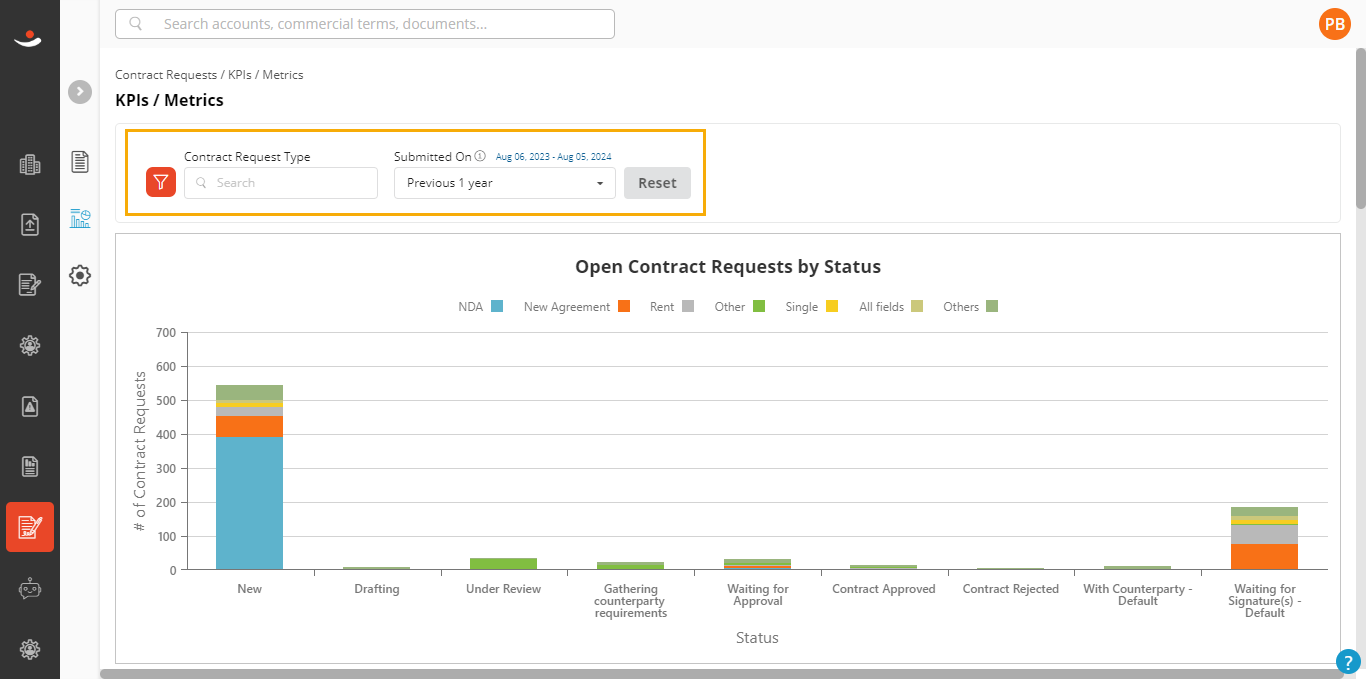
Task: Open the buildings accounts icon in sidebar
Action: pos(30,165)
